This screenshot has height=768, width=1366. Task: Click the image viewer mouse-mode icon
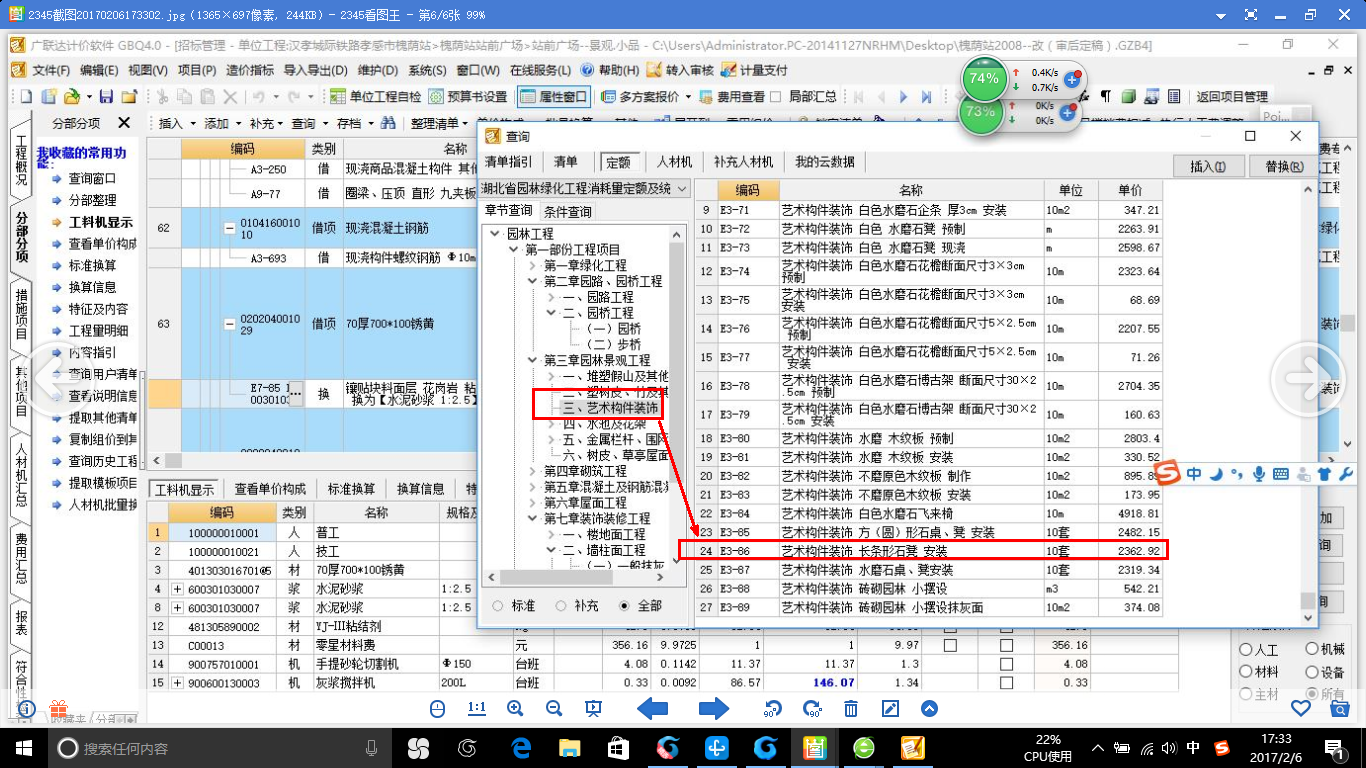tap(437, 708)
